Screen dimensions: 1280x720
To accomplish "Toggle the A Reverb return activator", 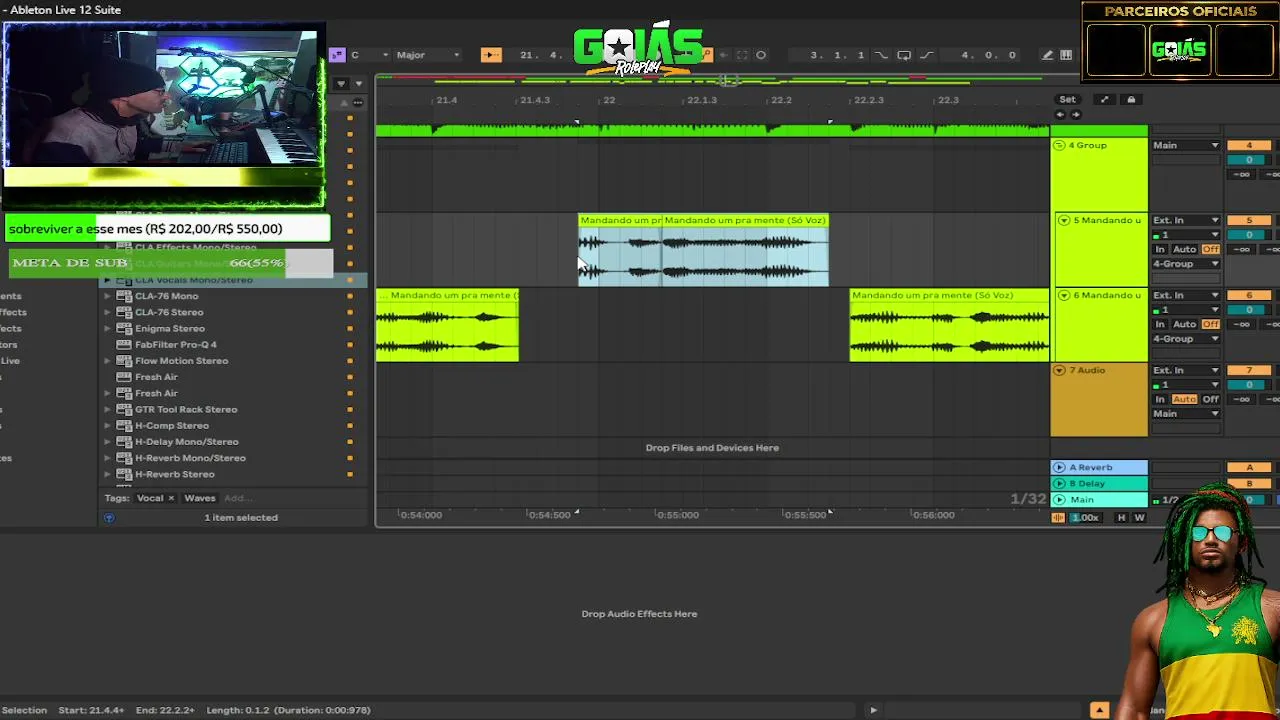I will pos(1249,468).
